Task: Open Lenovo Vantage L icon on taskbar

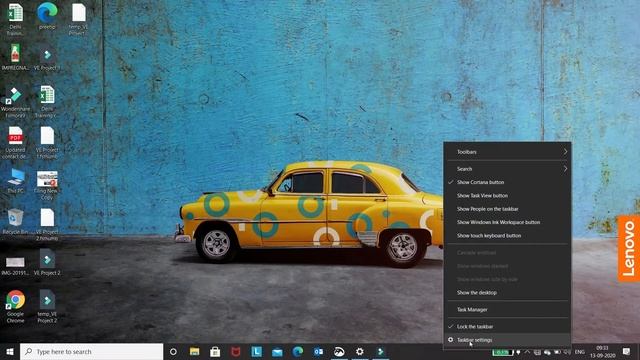Action: [256, 351]
